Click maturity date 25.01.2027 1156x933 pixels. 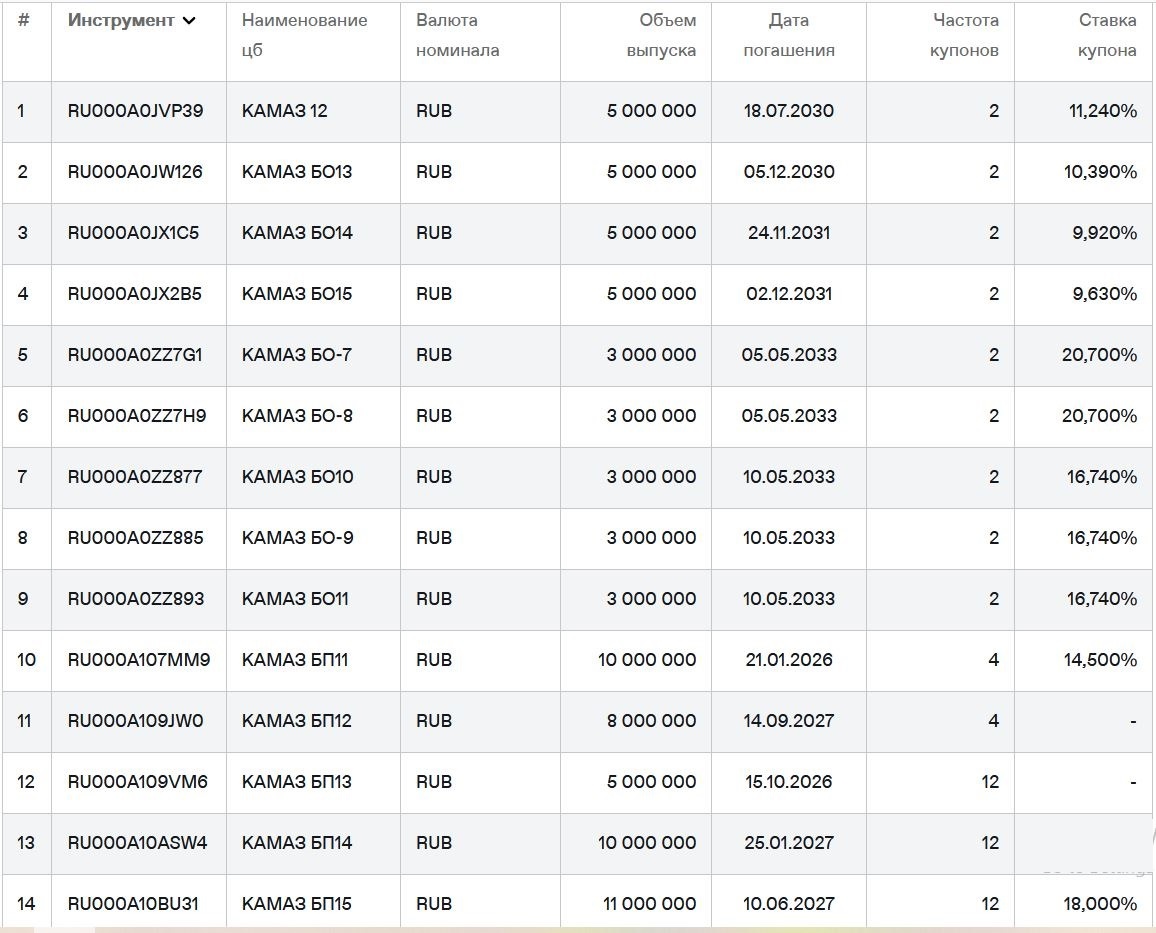[x=789, y=844]
